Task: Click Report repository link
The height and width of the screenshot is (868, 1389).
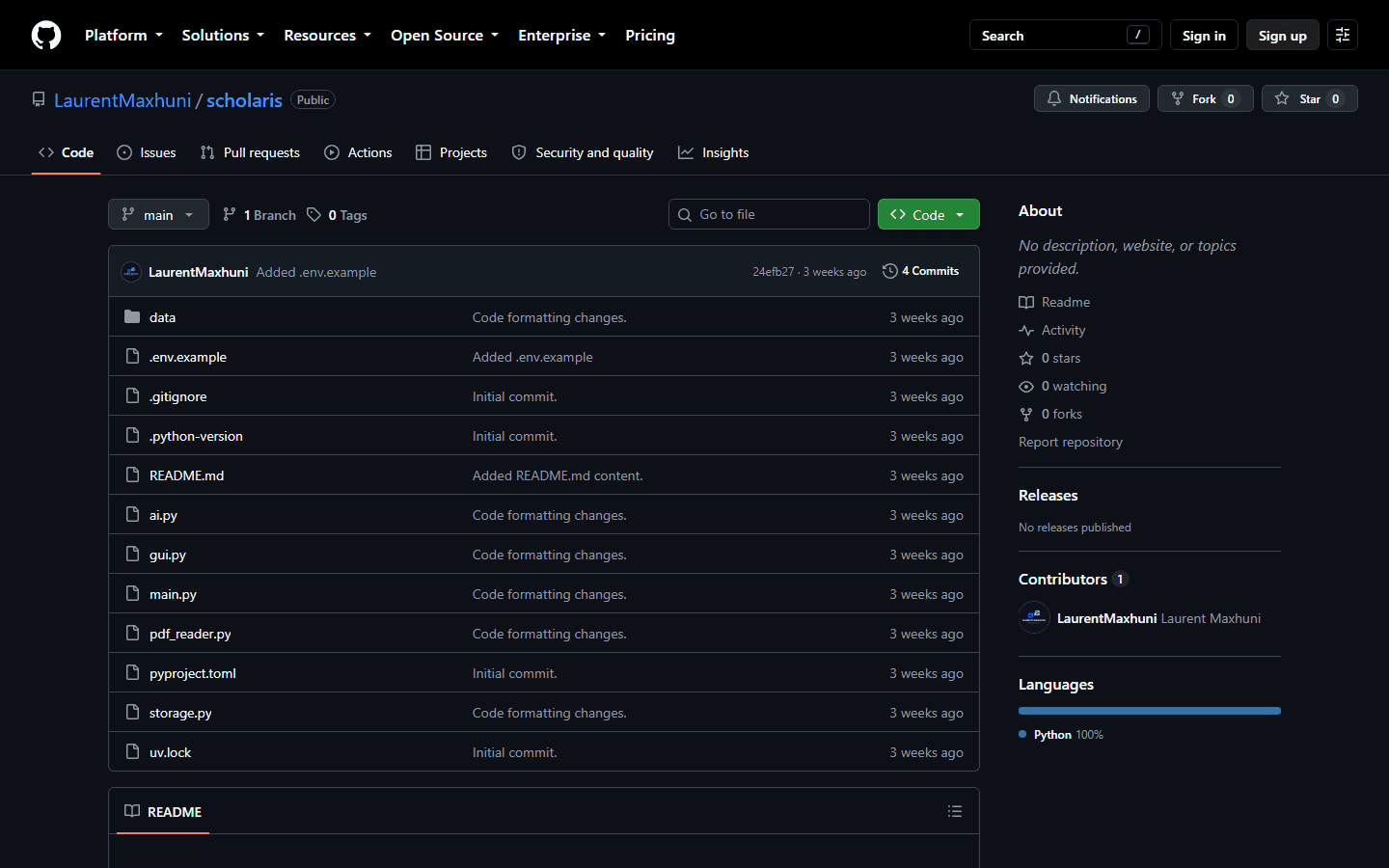Action: click(x=1071, y=442)
